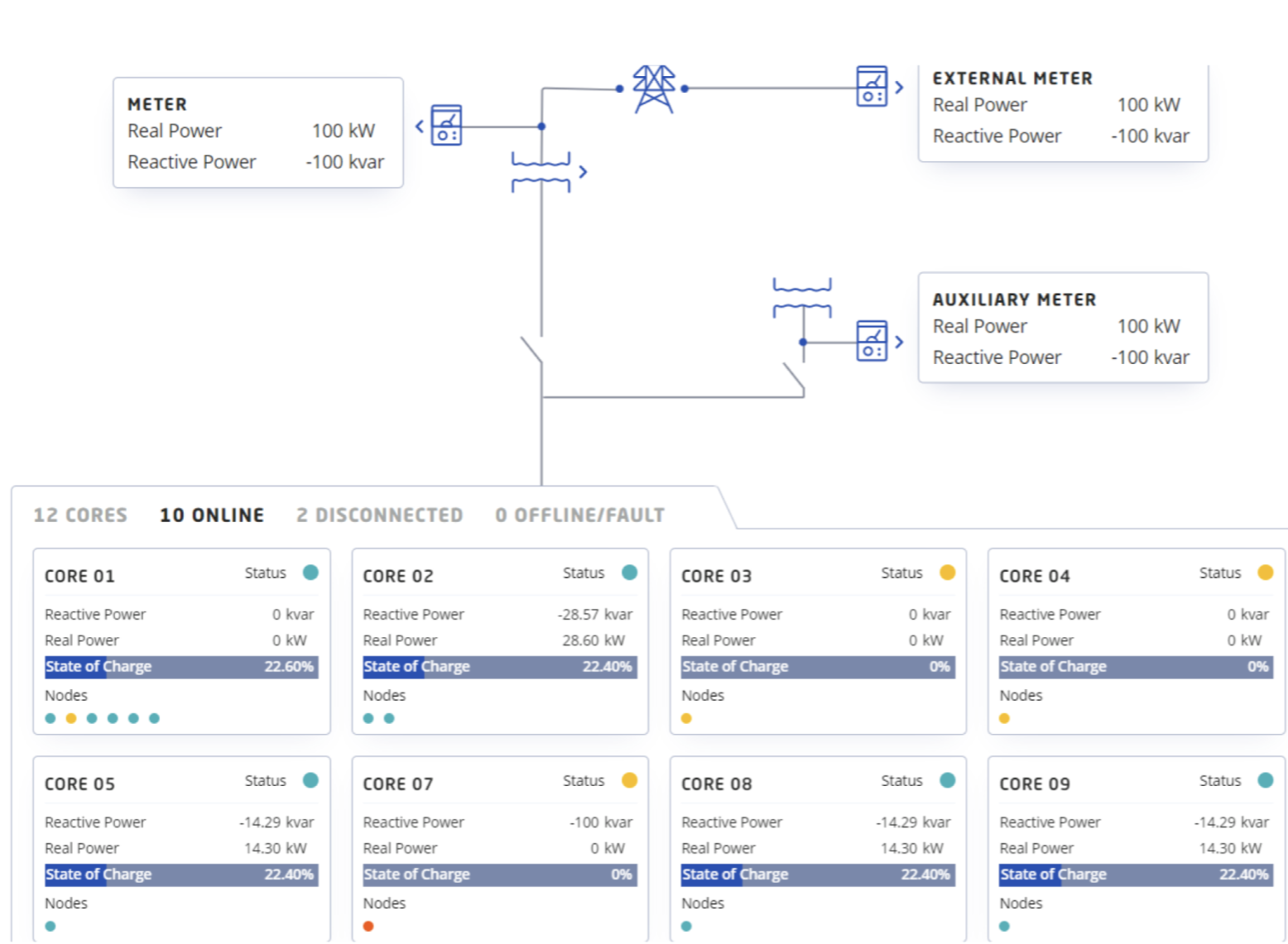Screen dimensions: 1288x944
Task: Select the main transformer symbol
Action: pyautogui.click(x=541, y=172)
